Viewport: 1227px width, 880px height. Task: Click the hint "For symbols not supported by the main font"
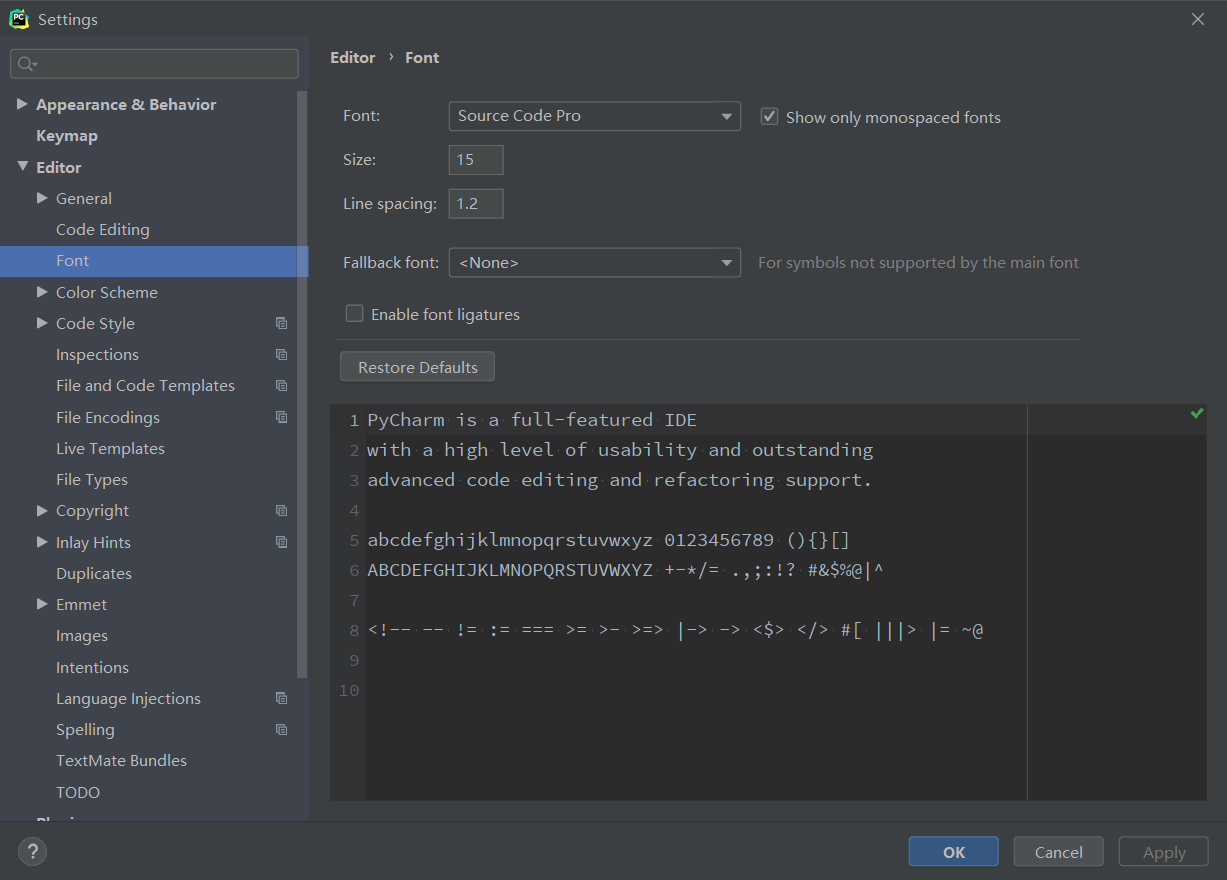coord(918,263)
